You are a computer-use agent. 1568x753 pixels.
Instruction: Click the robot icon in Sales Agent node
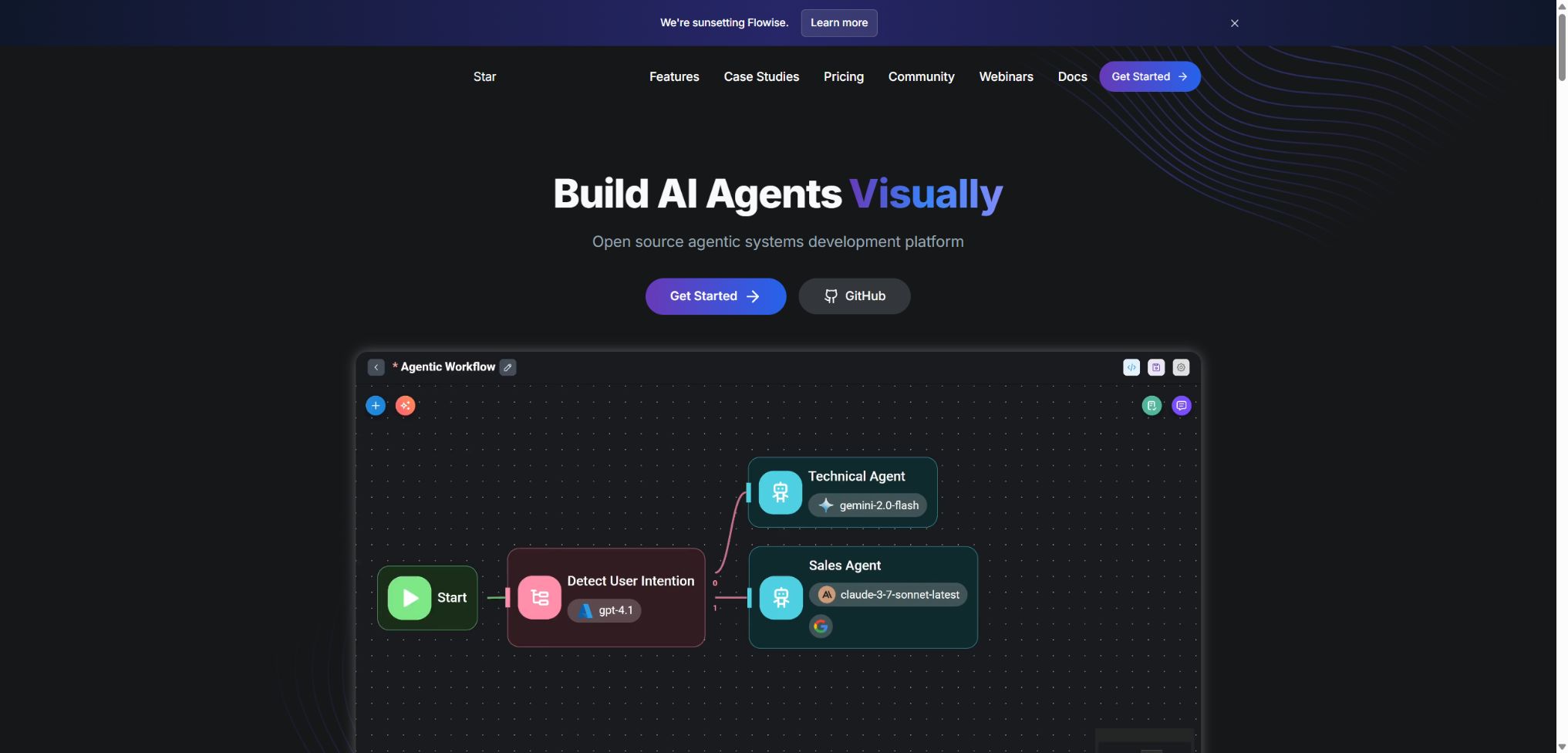point(781,598)
